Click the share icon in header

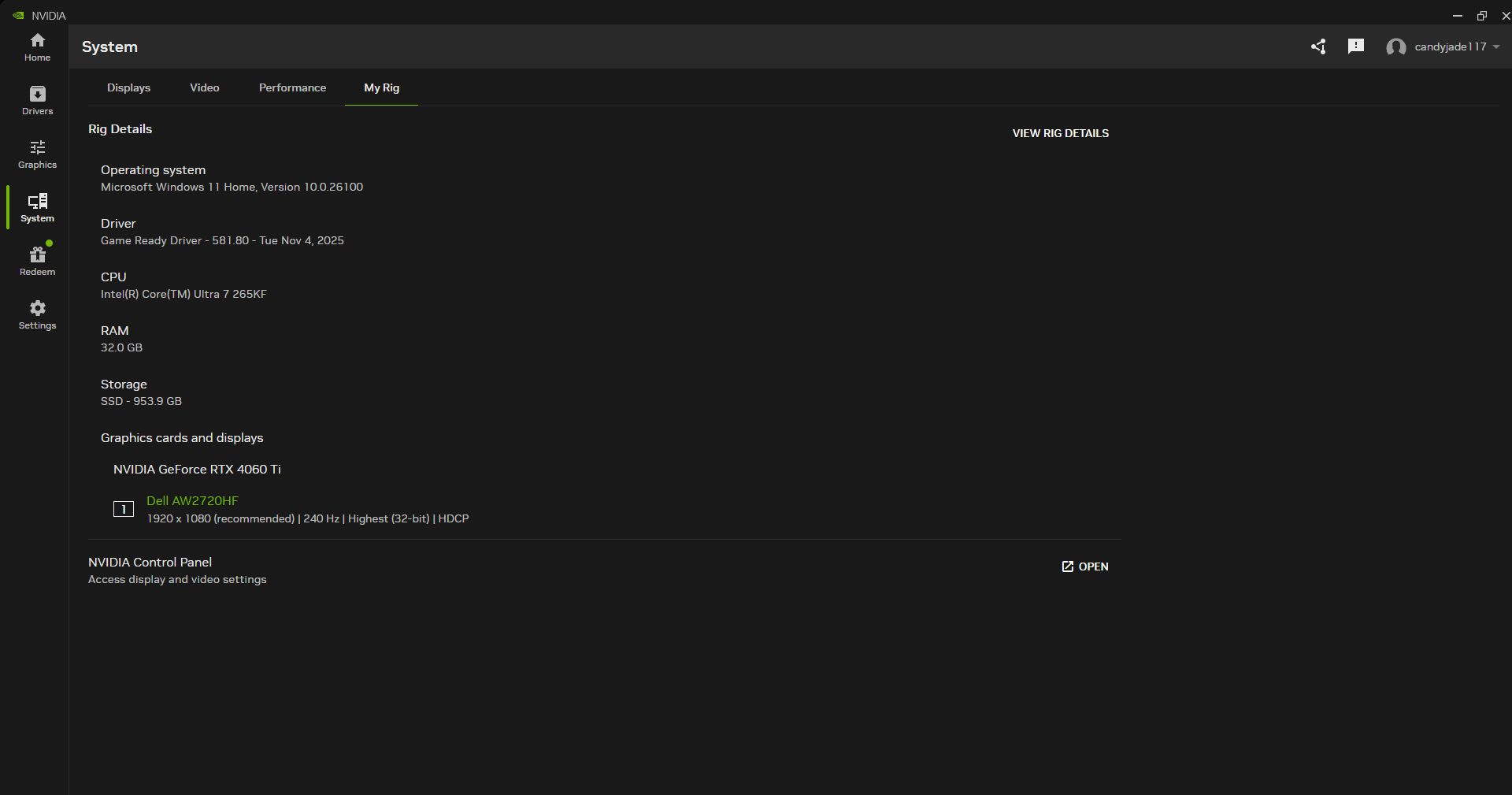coord(1318,46)
